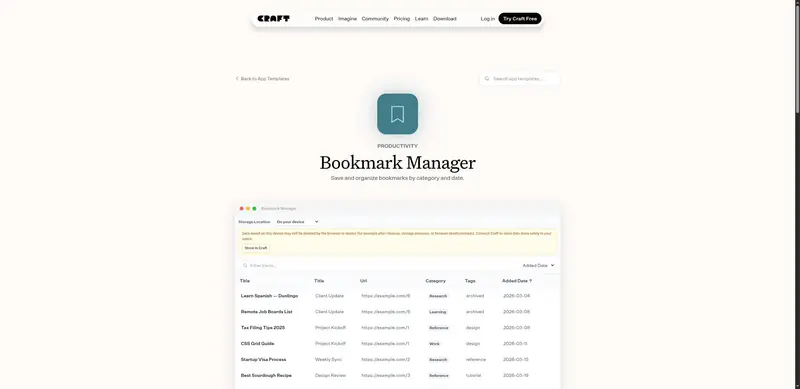Image resolution: width=800 pixels, height=389 pixels.
Task: Open the Community menu
Action: click(x=375, y=18)
